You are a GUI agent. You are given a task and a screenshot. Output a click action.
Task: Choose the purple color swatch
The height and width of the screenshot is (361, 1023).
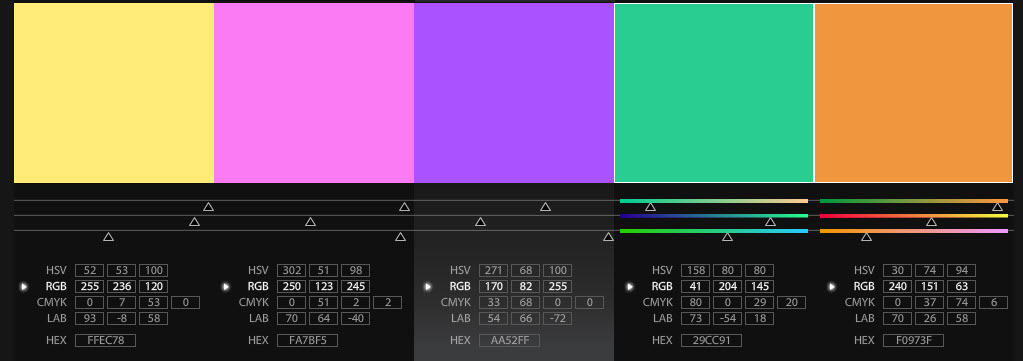point(514,93)
